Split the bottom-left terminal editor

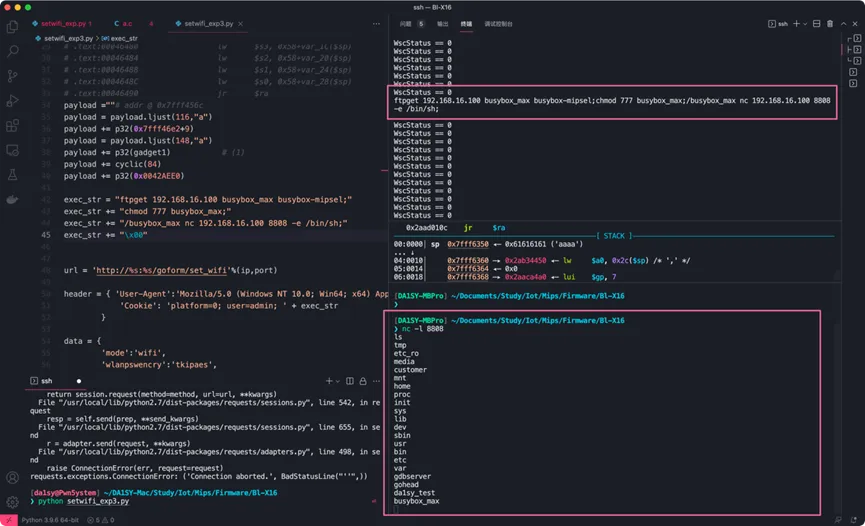[x=350, y=381]
